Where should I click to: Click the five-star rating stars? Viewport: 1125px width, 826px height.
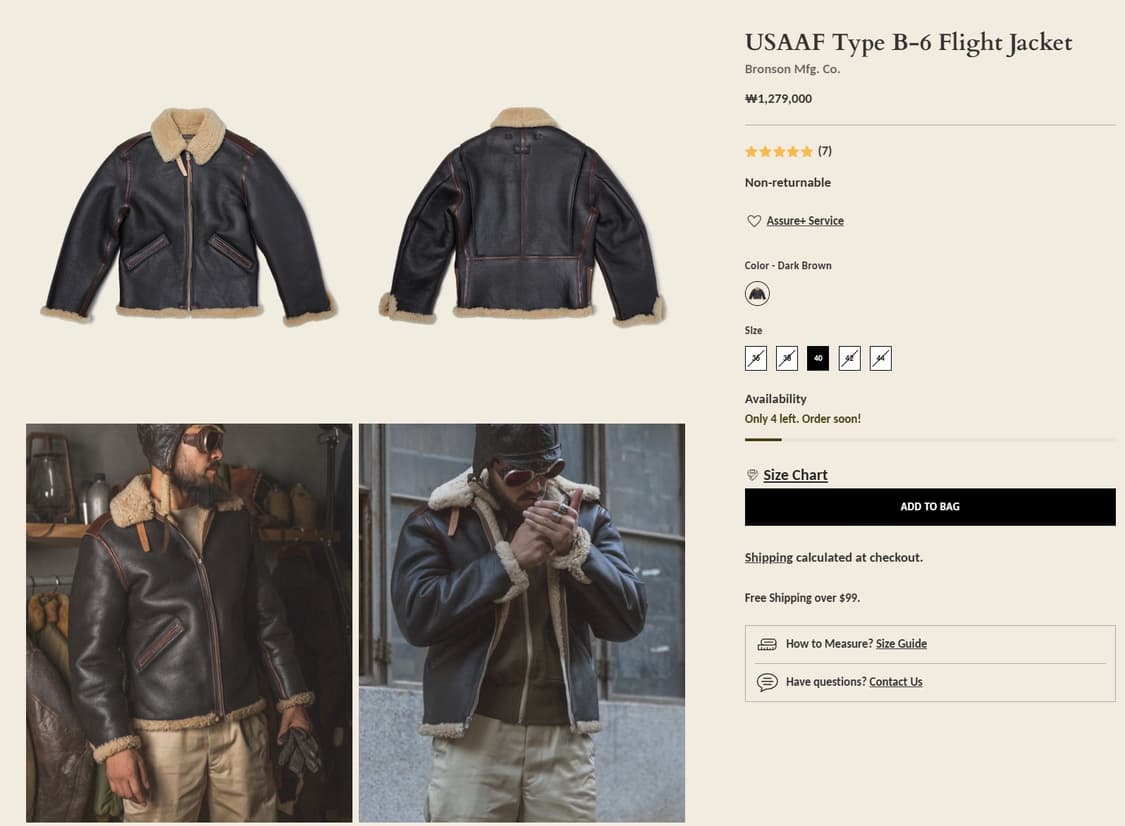[x=779, y=151]
